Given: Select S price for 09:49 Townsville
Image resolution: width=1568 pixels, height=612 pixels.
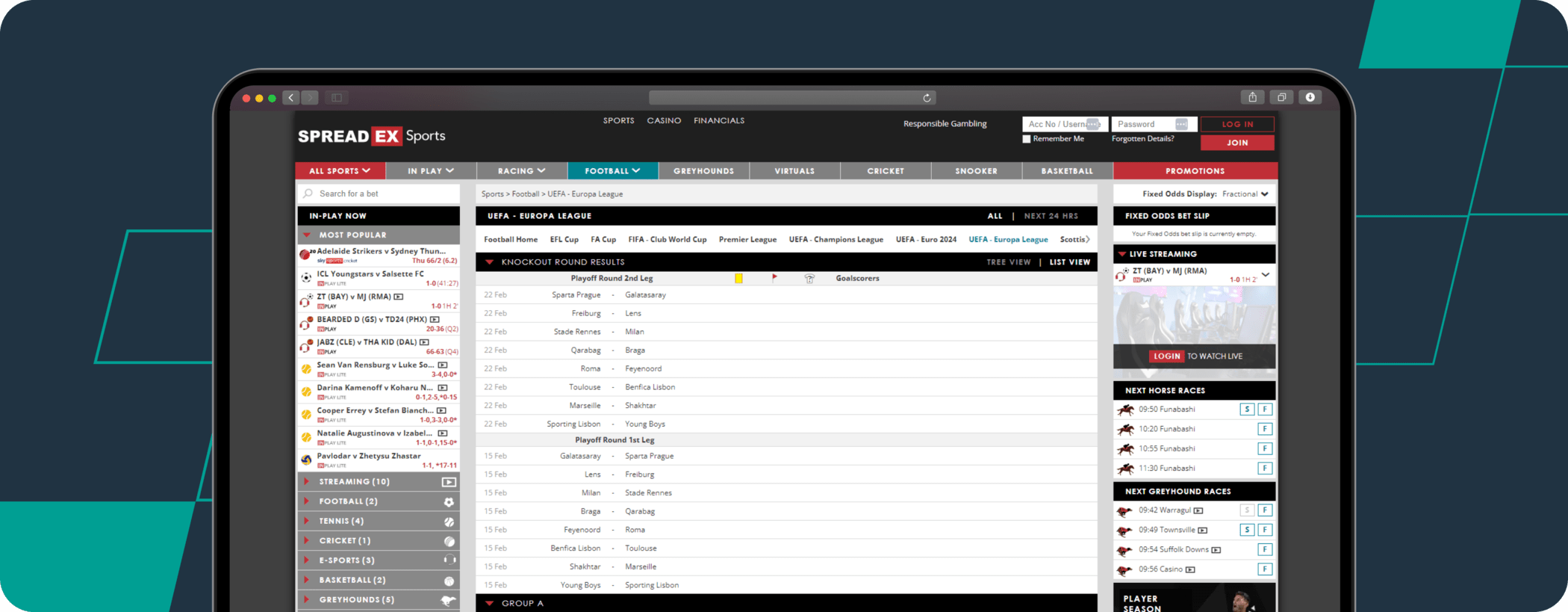Looking at the screenshot, I should point(1246,530).
